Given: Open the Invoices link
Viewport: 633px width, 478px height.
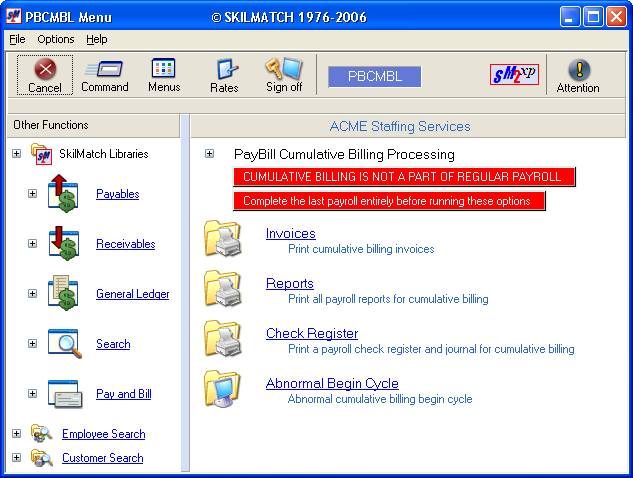Looking at the screenshot, I should [291, 233].
